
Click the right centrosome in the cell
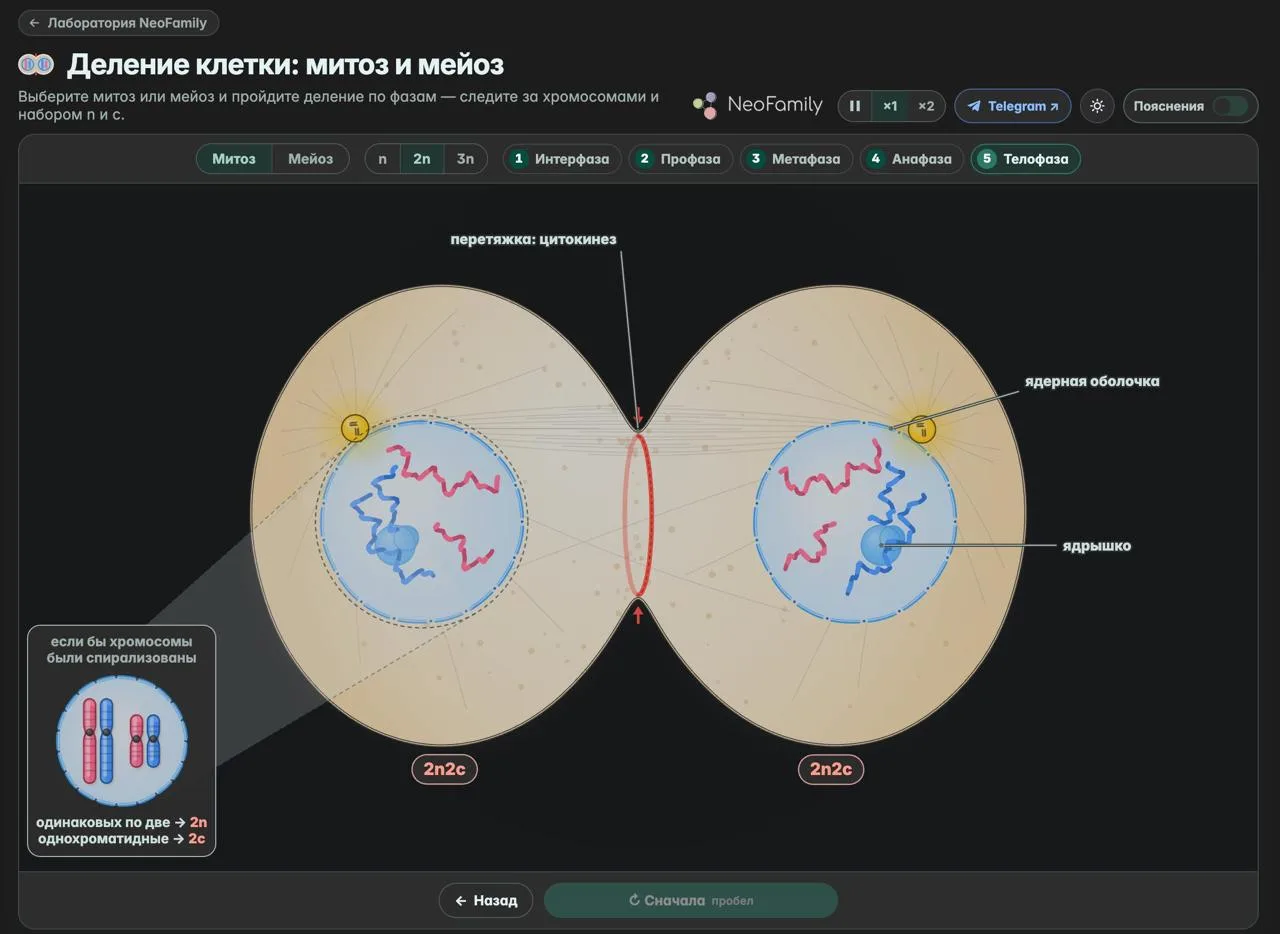921,430
